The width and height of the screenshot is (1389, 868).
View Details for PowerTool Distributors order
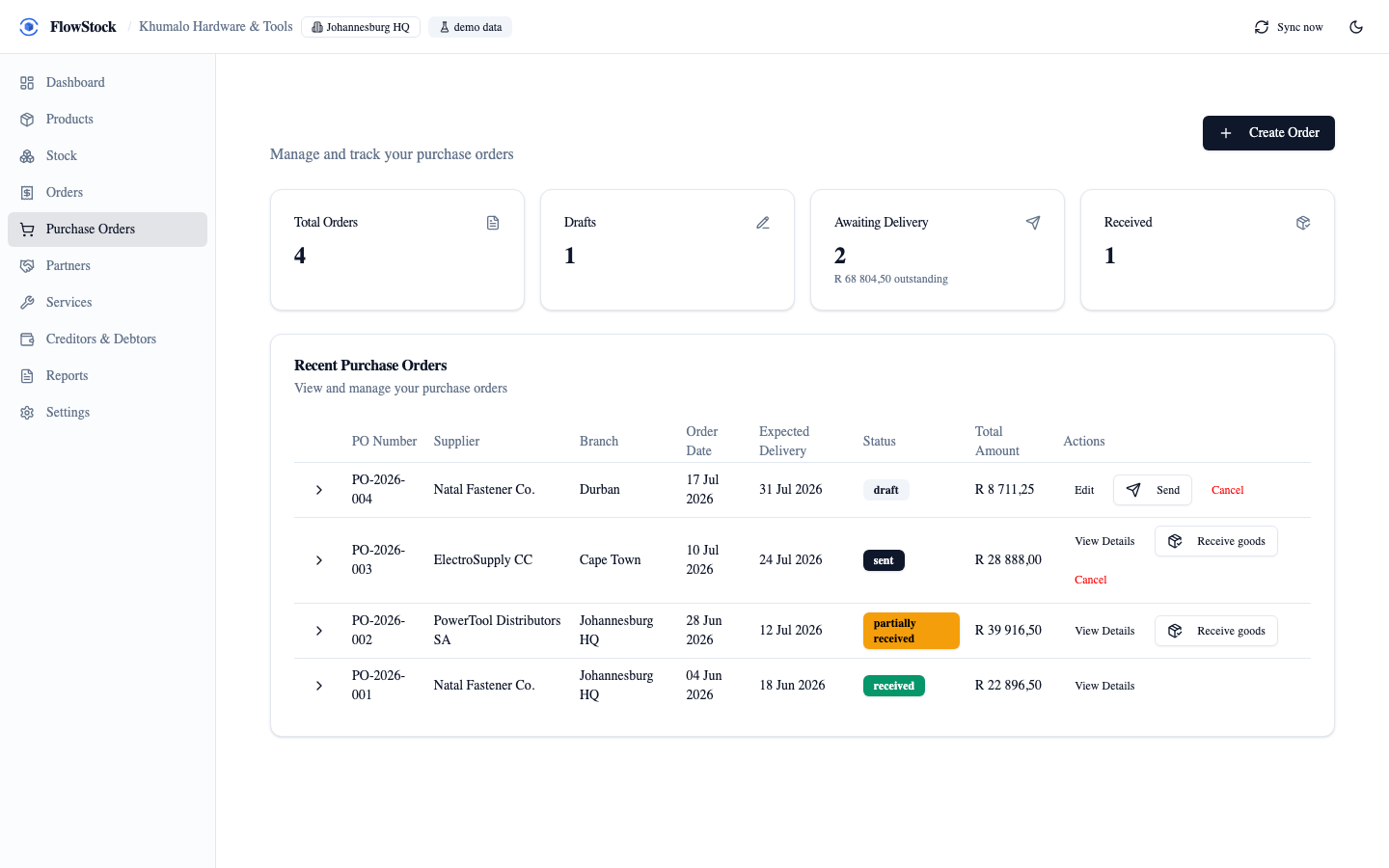[x=1104, y=631]
